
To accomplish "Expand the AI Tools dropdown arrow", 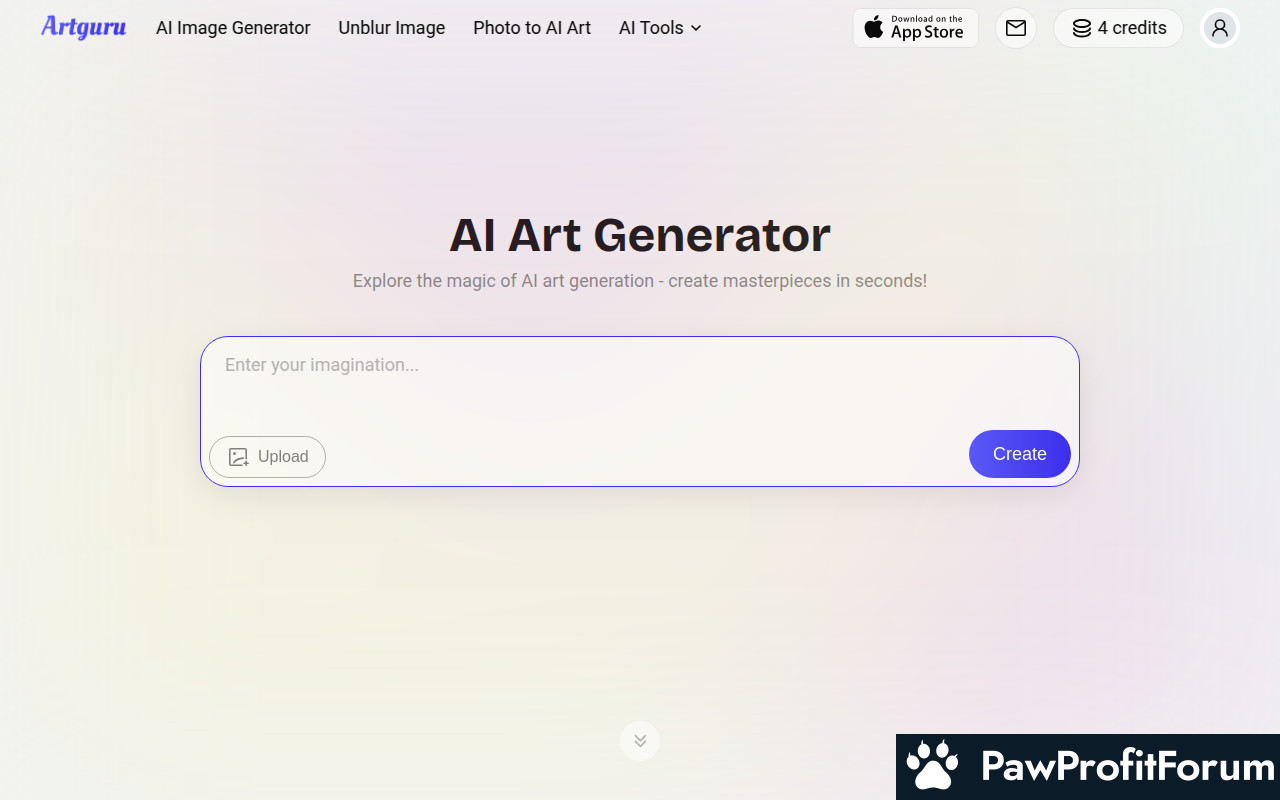I will pyautogui.click(x=696, y=28).
